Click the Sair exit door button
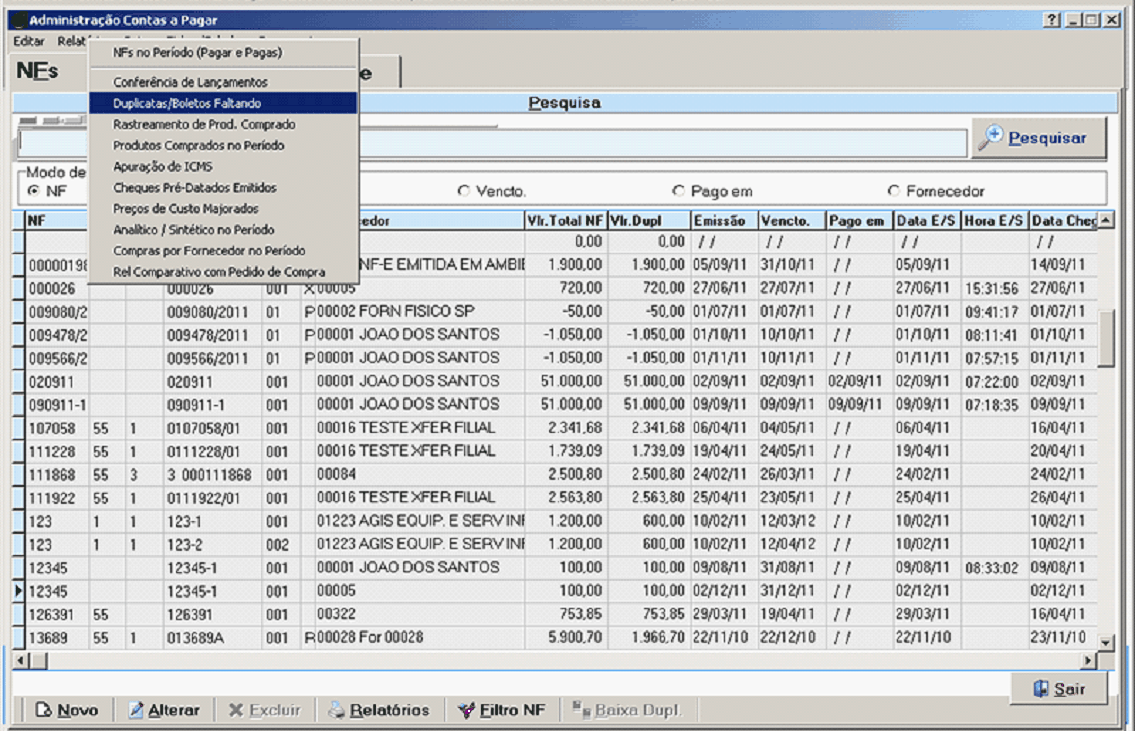This screenshot has height=732, width=1136. [x=1058, y=689]
